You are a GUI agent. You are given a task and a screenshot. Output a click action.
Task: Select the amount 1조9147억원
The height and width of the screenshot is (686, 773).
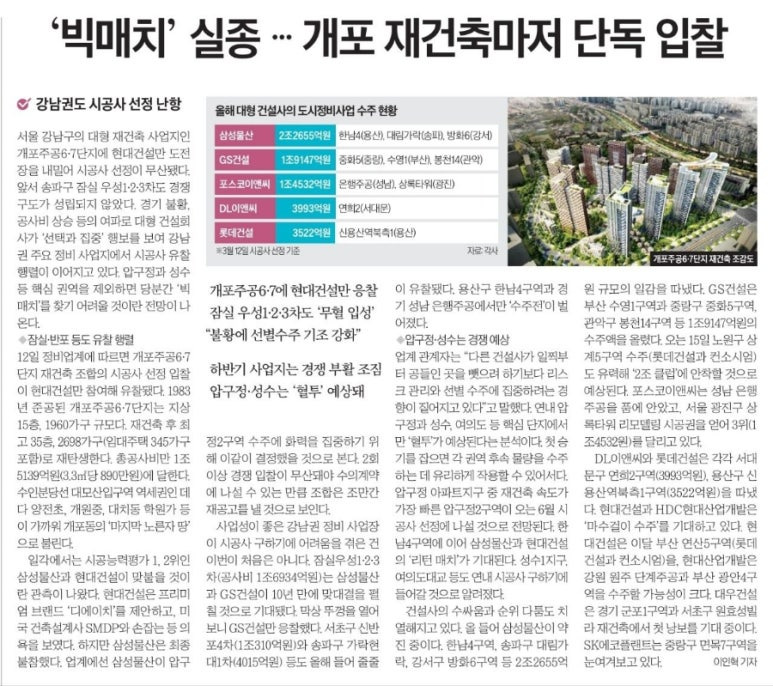click(305, 160)
